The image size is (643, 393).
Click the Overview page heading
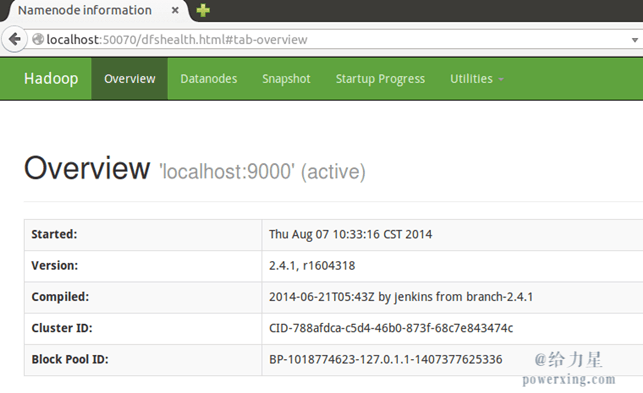(87, 168)
